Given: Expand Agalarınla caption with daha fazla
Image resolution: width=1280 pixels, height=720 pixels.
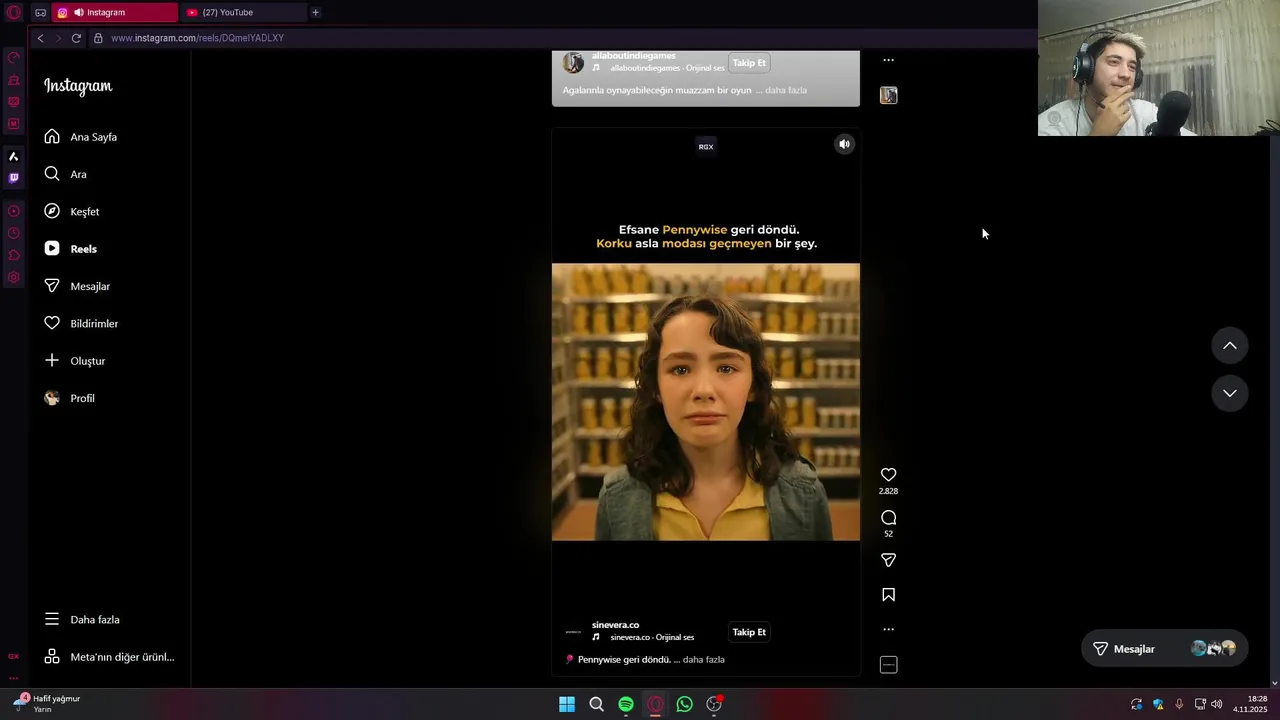Looking at the screenshot, I should point(786,90).
